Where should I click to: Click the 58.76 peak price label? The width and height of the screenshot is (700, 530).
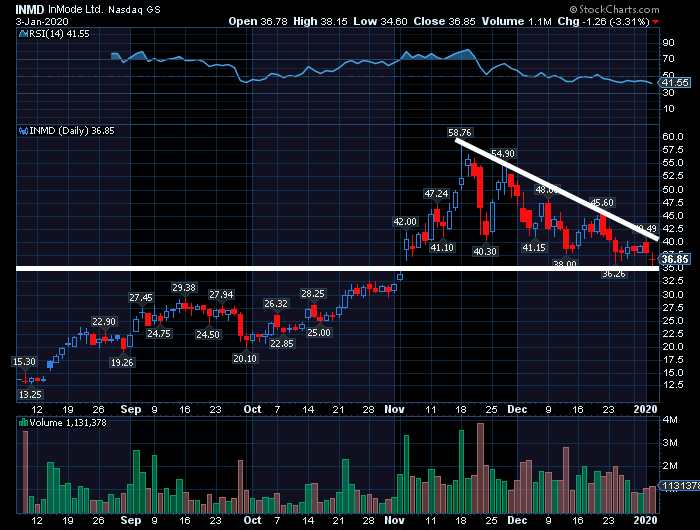click(459, 133)
